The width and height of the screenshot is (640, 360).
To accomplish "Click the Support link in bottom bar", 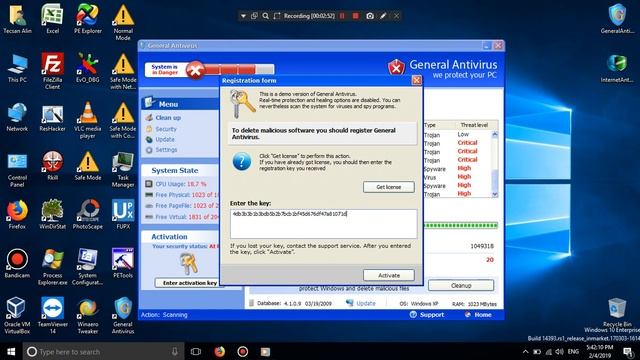I will tap(427, 315).
